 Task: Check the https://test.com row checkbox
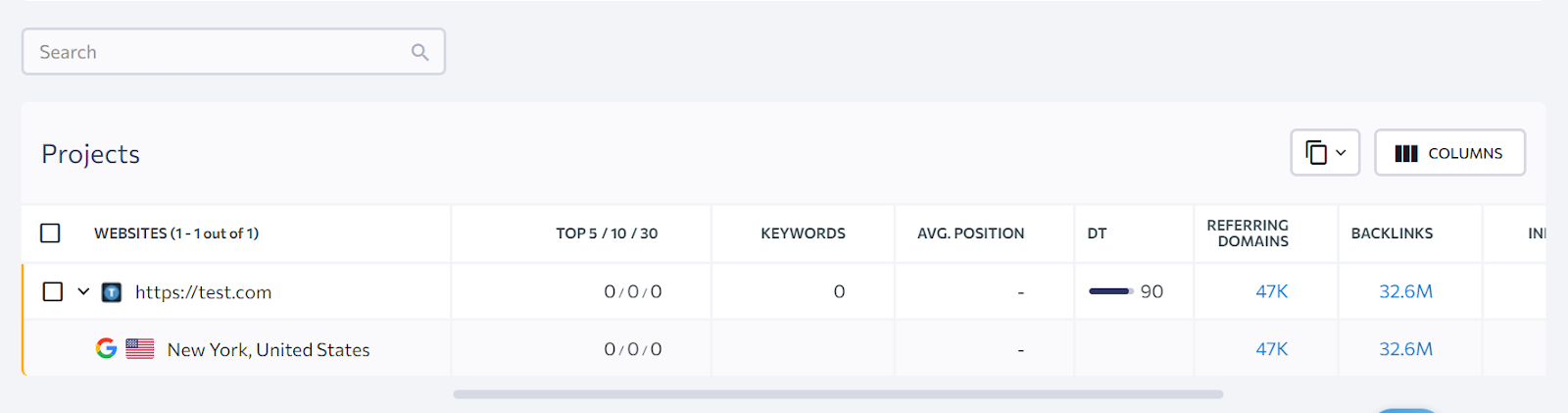[x=53, y=291]
